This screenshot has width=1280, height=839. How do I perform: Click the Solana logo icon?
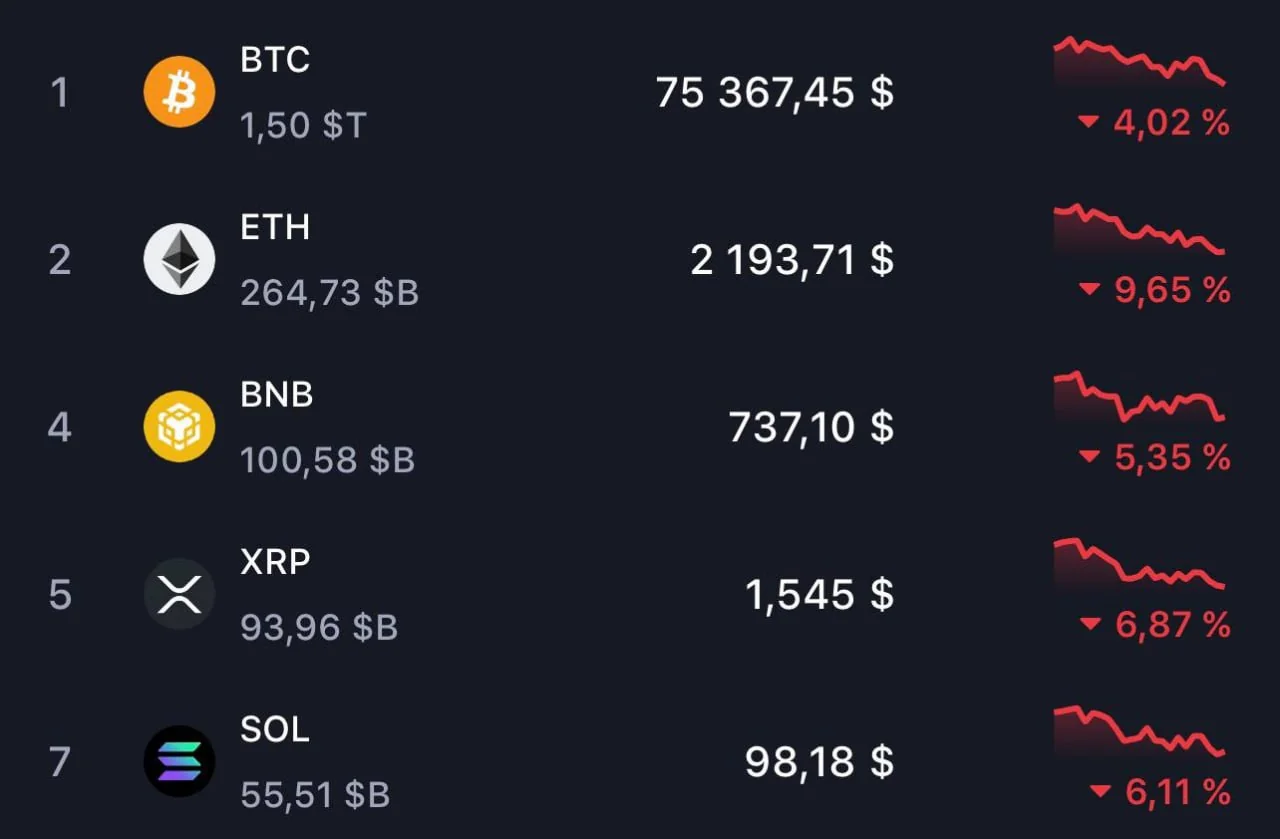coord(179,761)
